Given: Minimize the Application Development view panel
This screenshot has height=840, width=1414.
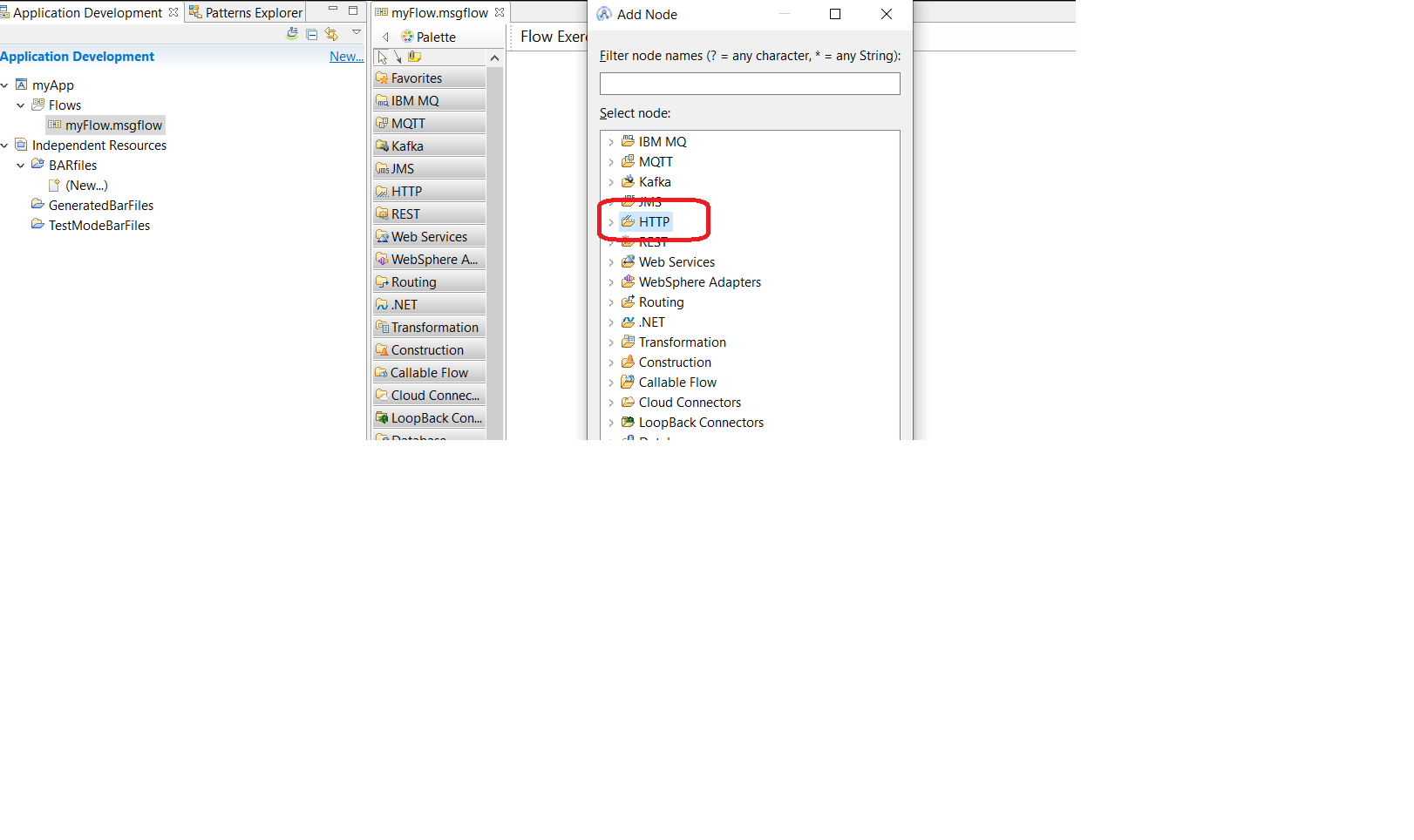Looking at the screenshot, I should [333, 10].
